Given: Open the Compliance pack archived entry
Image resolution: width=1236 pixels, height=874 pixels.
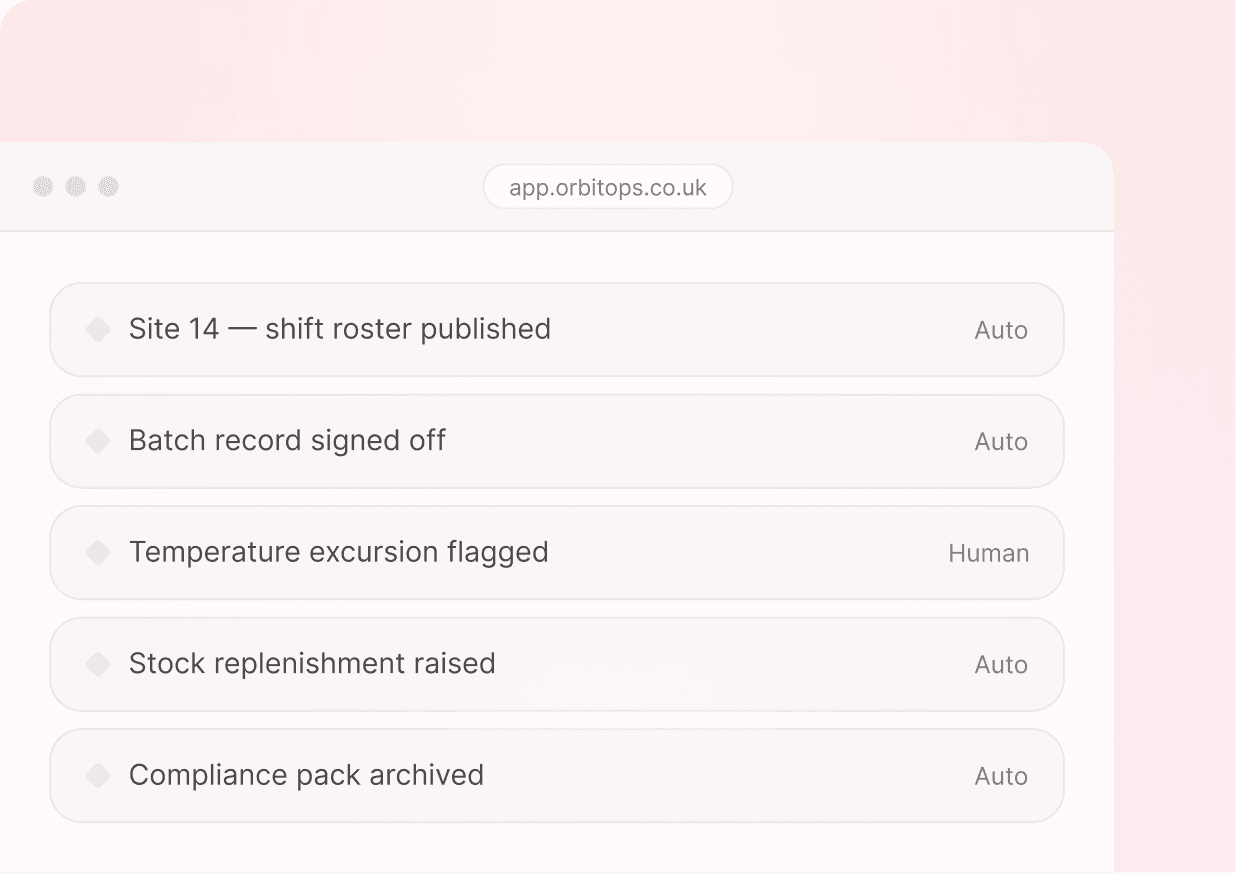Looking at the screenshot, I should [x=557, y=775].
